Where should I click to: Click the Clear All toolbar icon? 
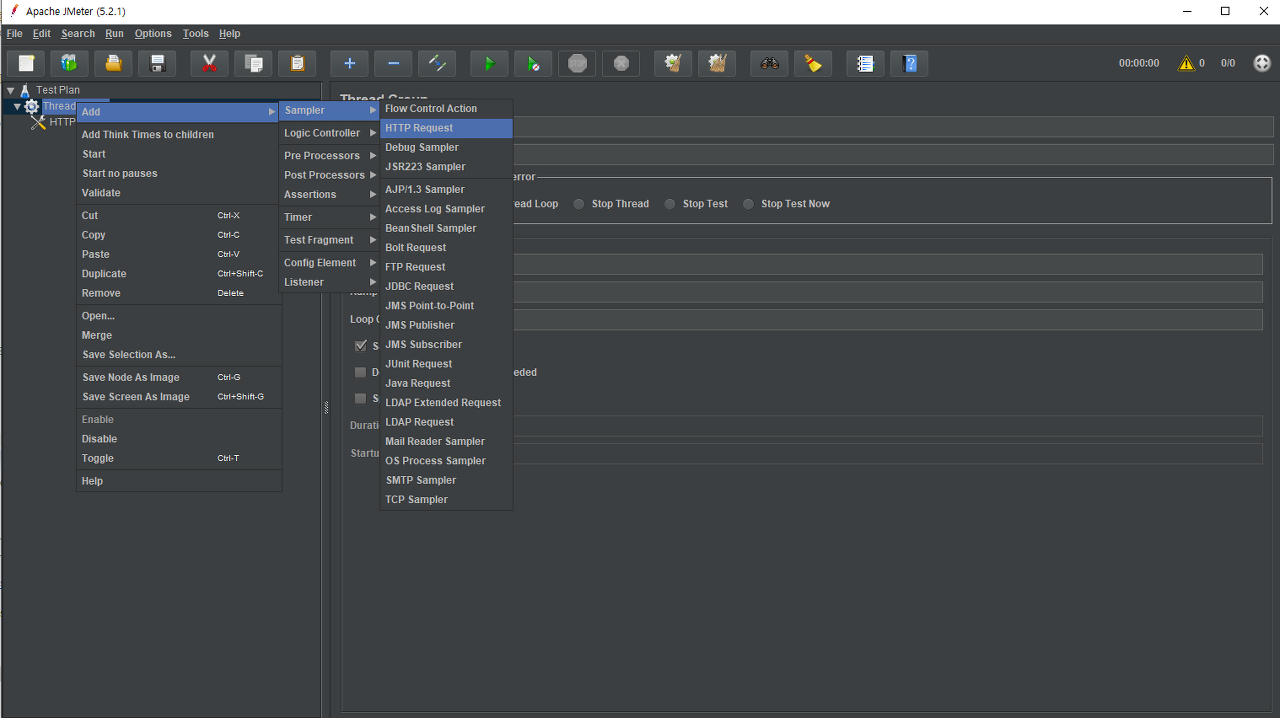pos(717,64)
